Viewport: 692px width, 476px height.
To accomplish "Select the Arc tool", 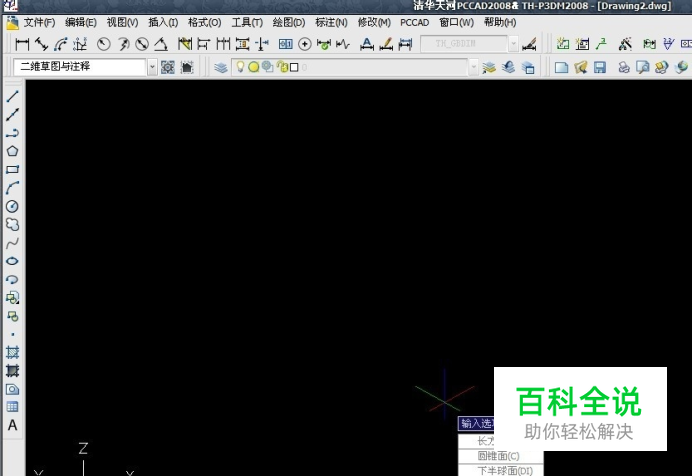I will 12,188.
